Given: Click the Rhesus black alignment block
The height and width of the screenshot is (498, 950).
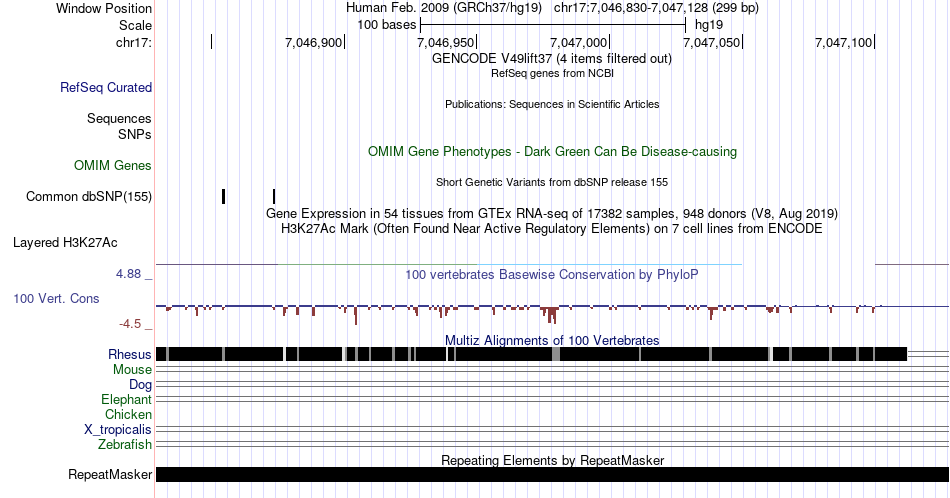Looking at the screenshot, I should coord(531,354).
